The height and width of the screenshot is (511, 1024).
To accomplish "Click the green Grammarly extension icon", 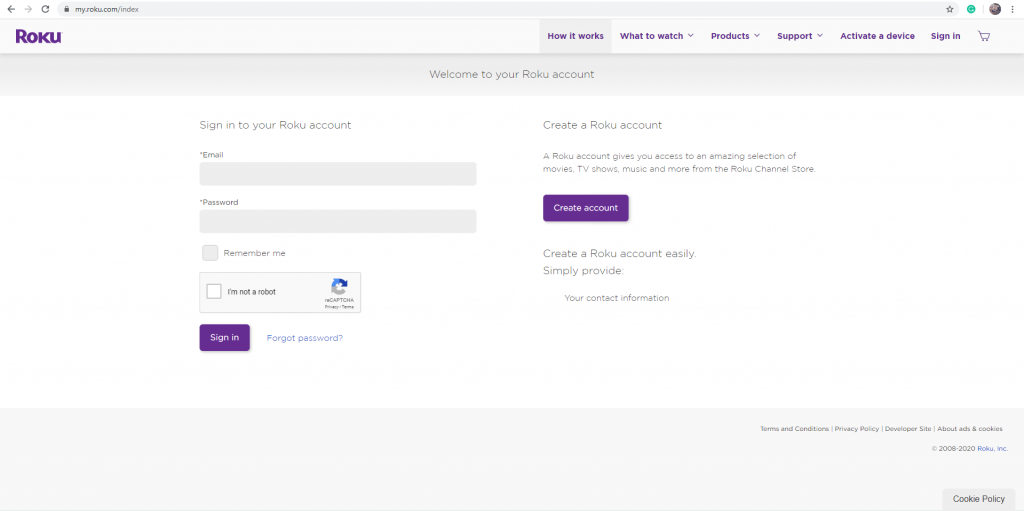I will pyautogui.click(x=971, y=9).
